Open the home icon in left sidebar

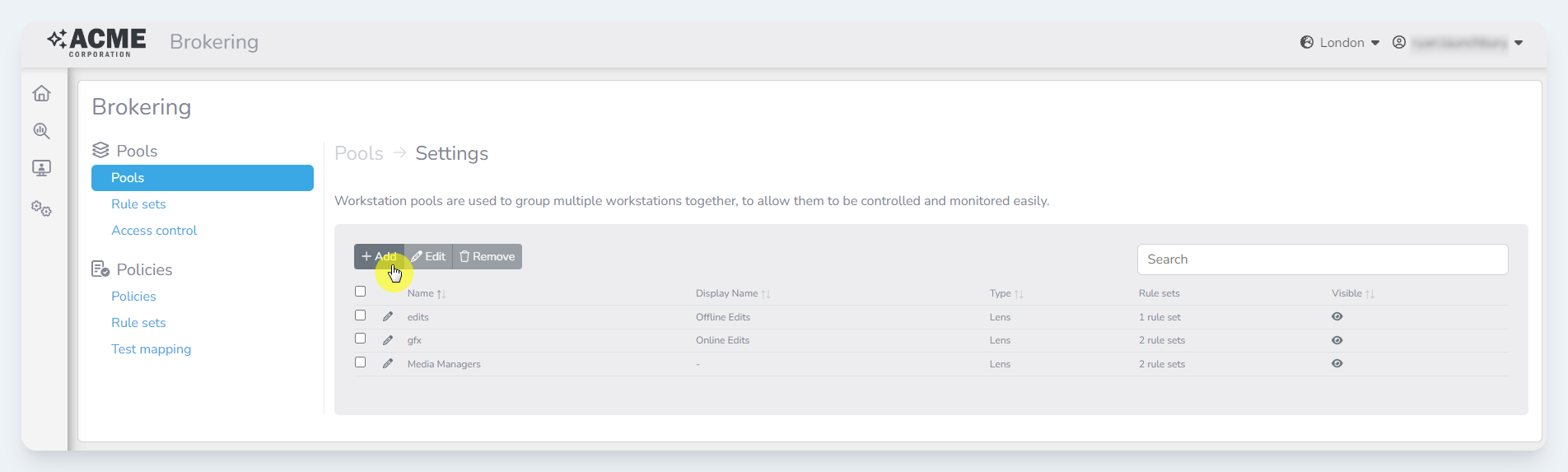(42, 94)
